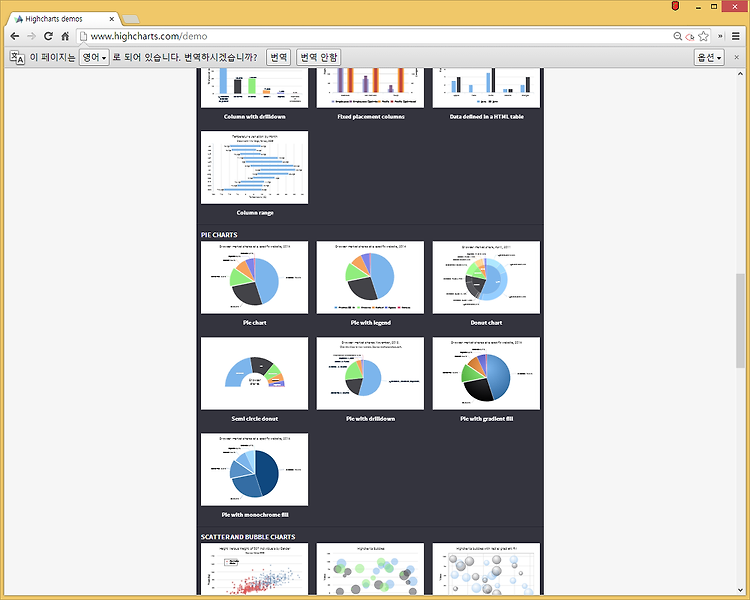Click the scrollbar down arrow
The image size is (750, 600).
pyautogui.click(x=740, y=590)
